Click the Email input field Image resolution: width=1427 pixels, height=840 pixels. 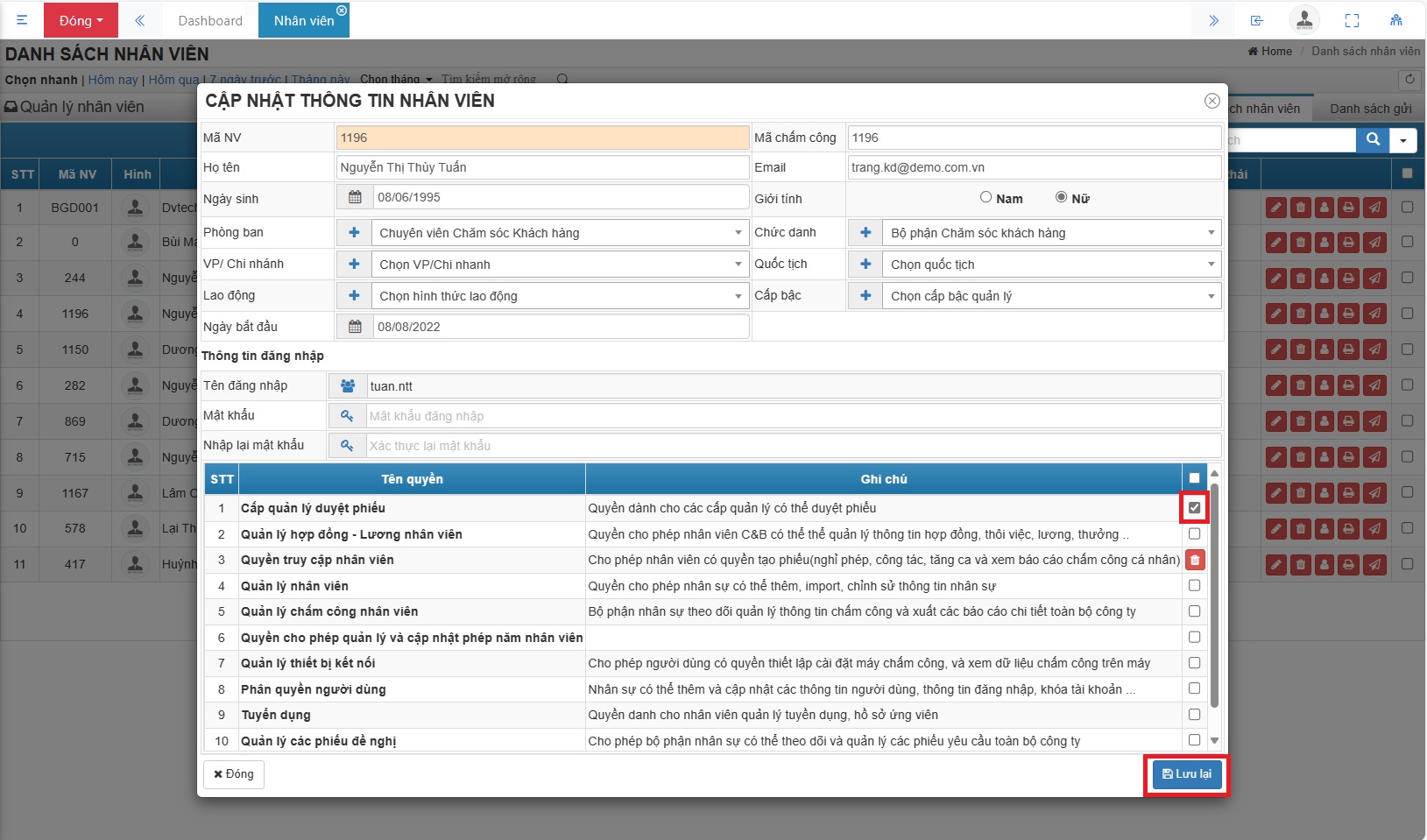(1034, 167)
